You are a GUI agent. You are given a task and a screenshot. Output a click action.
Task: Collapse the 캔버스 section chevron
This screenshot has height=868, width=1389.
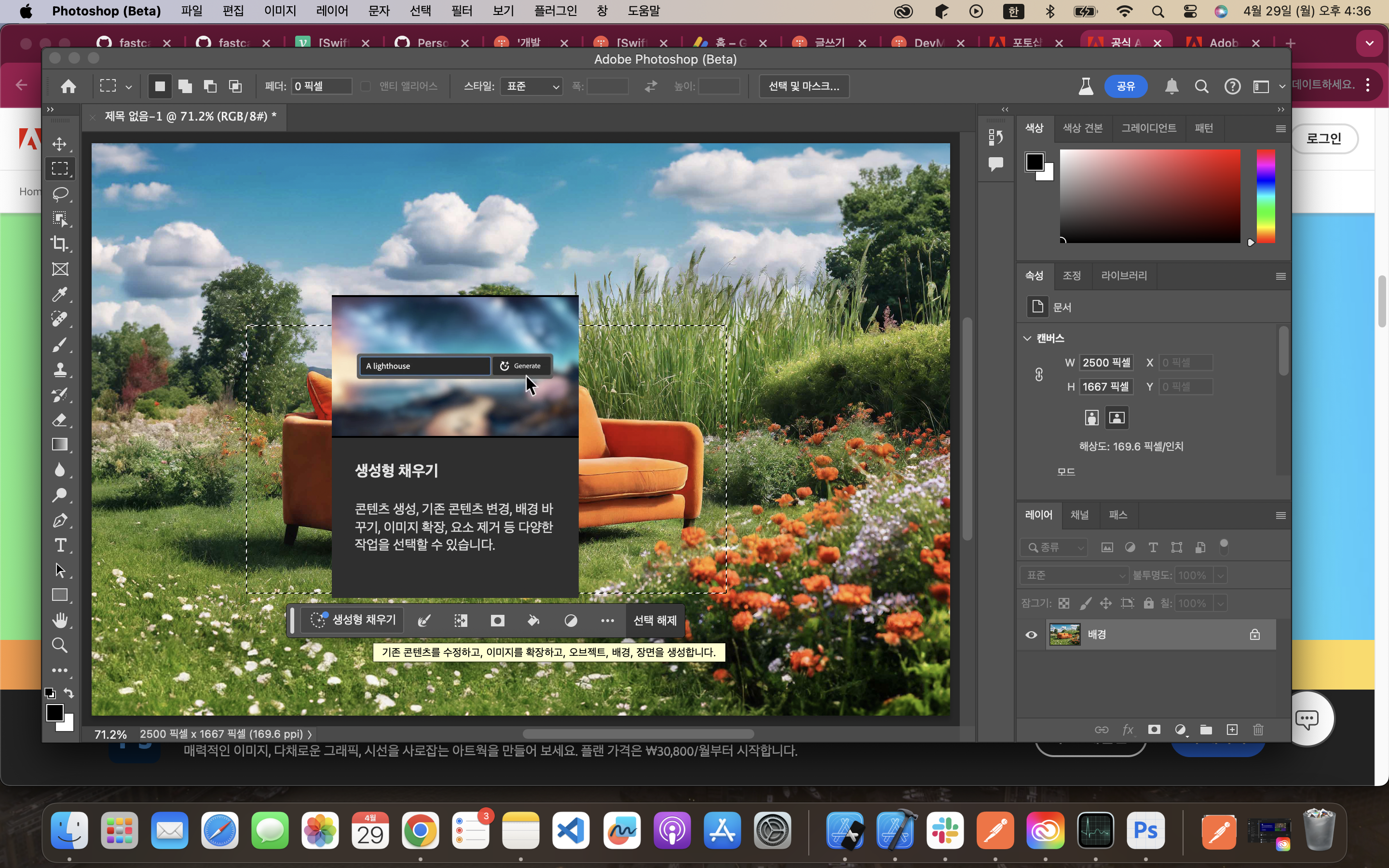point(1027,338)
